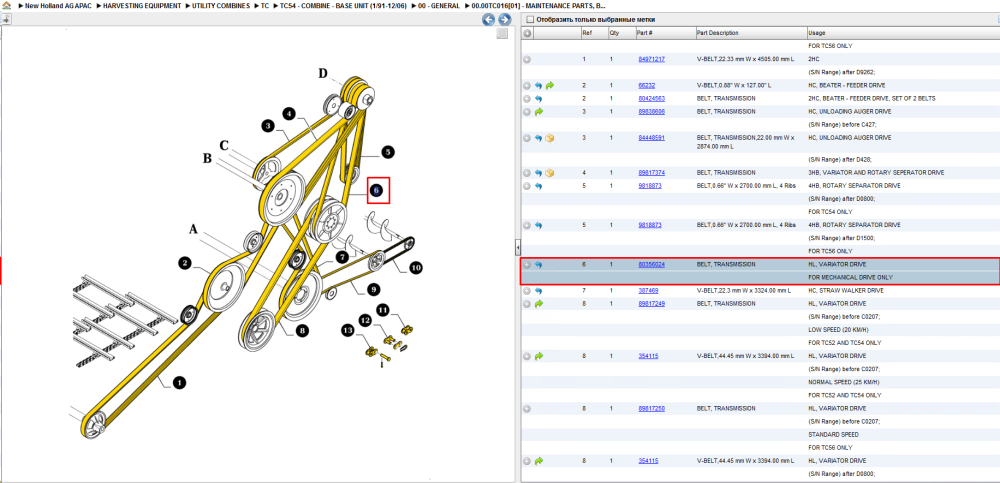Open part number link 66232
This screenshot has height=483, width=1000.
pos(647,85)
